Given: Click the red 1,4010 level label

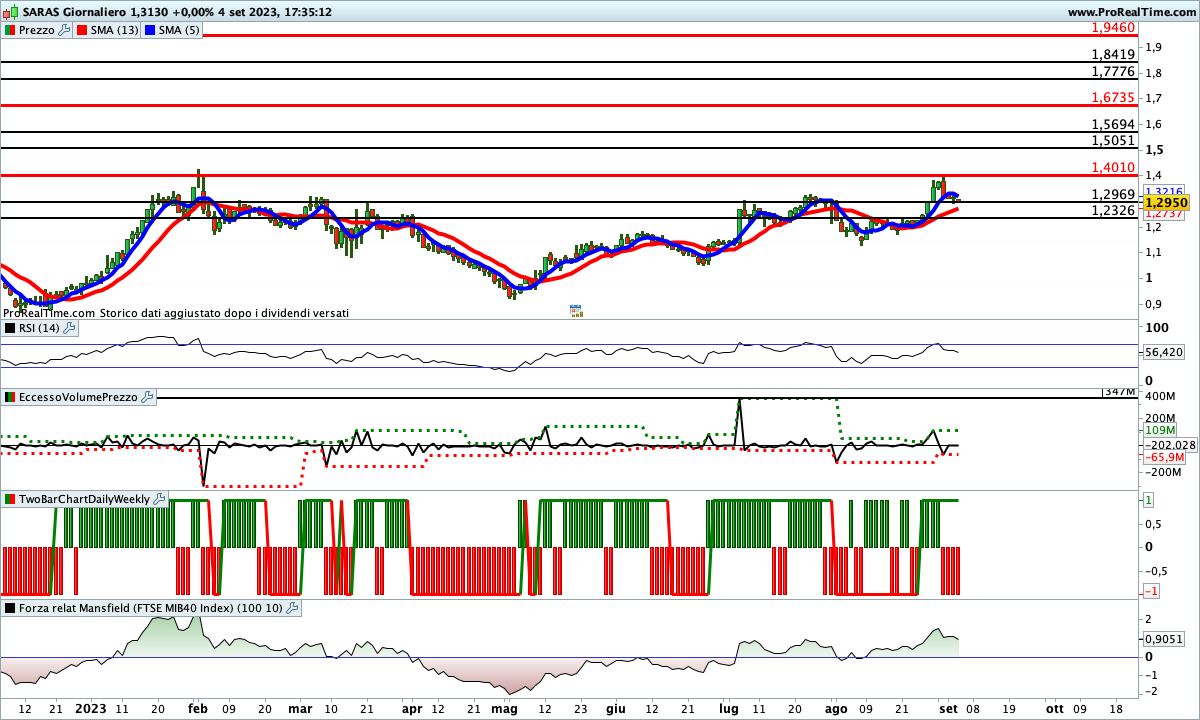Looking at the screenshot, I should pos(1113,167).
